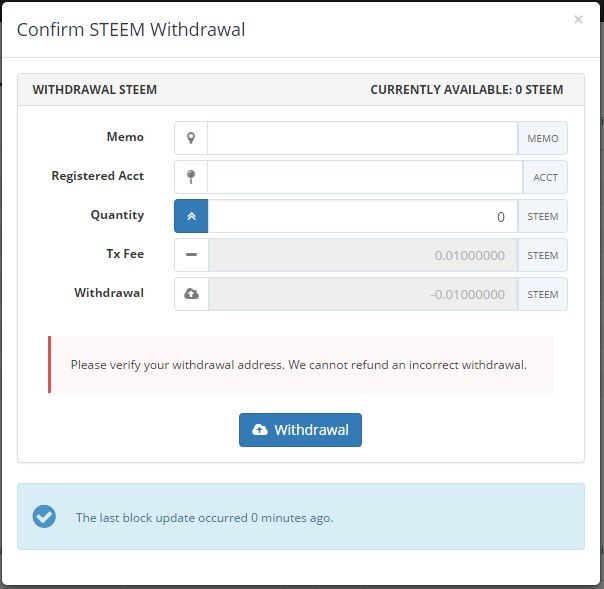Viewport: 604px width, 589px height.
Task: Click the Currently Available 0 STEEM text
Action: [x=466, y=90]
